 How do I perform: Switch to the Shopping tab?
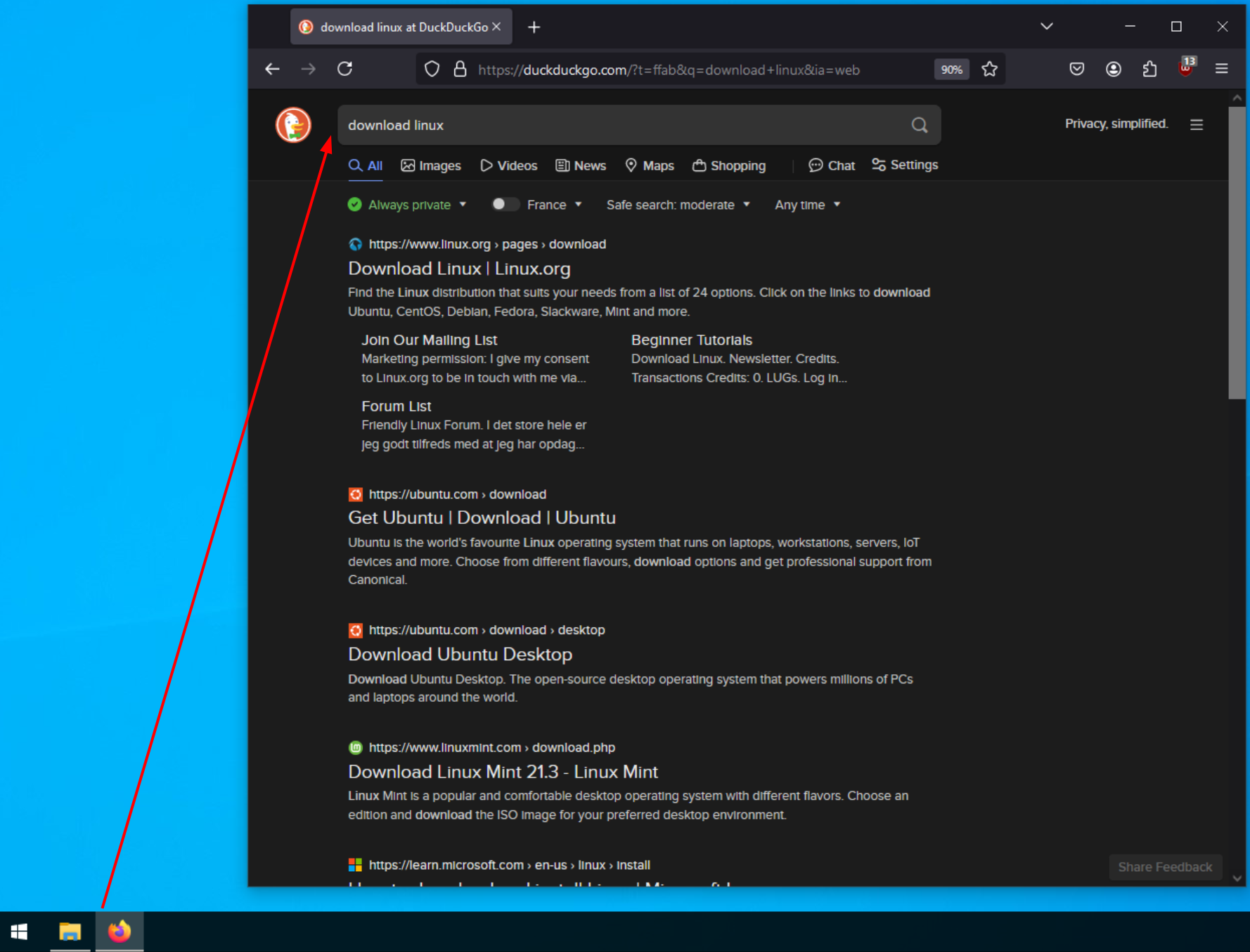coord(729,166)
